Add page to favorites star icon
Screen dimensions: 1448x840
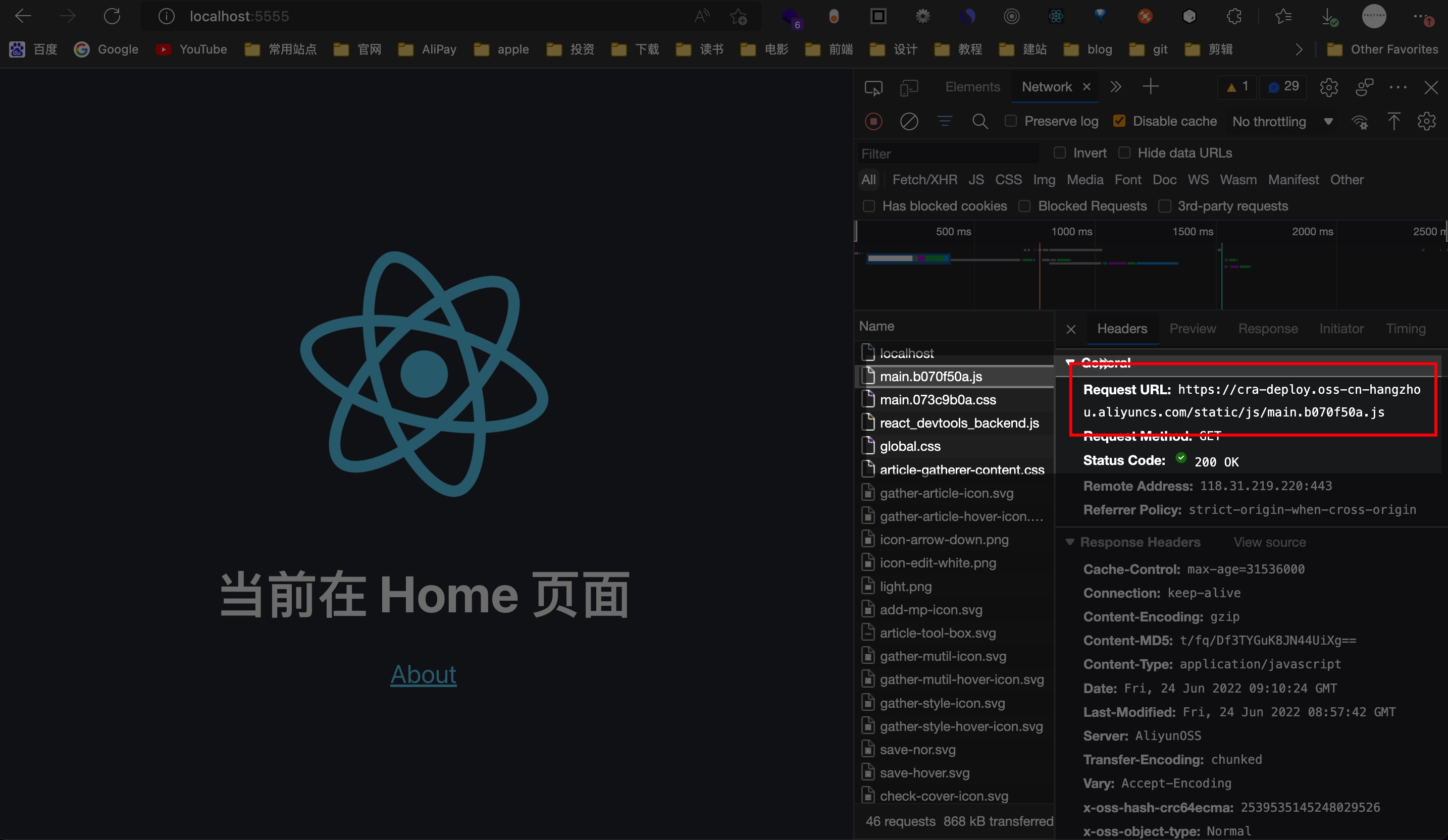tap(738, 17)
